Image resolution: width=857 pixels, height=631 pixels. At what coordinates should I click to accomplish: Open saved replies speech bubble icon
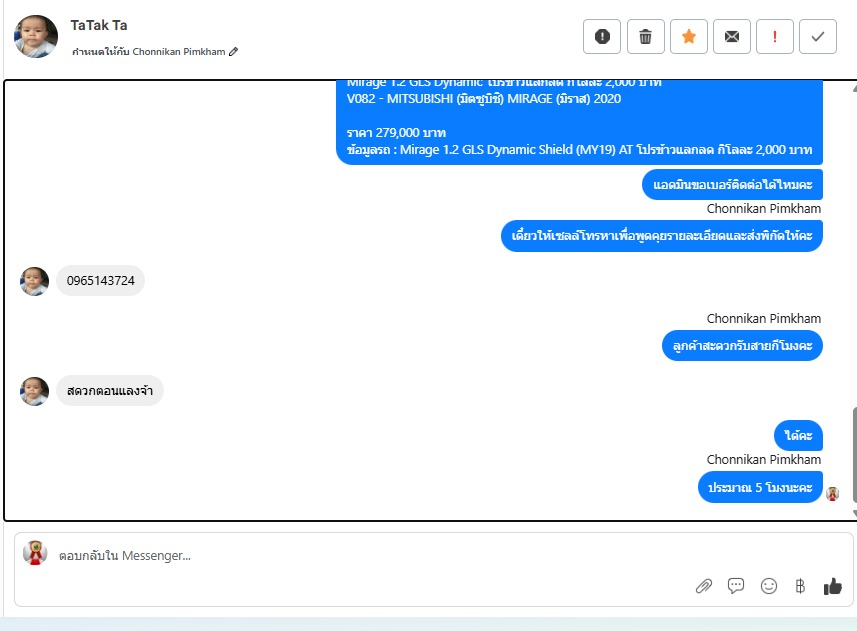click(x=736, y=586)
